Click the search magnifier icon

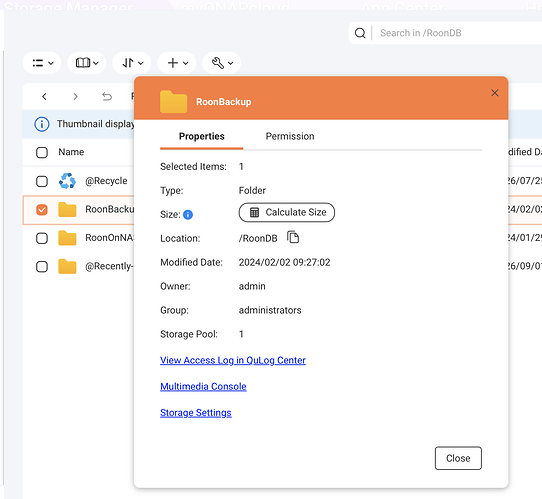point(360,33)
